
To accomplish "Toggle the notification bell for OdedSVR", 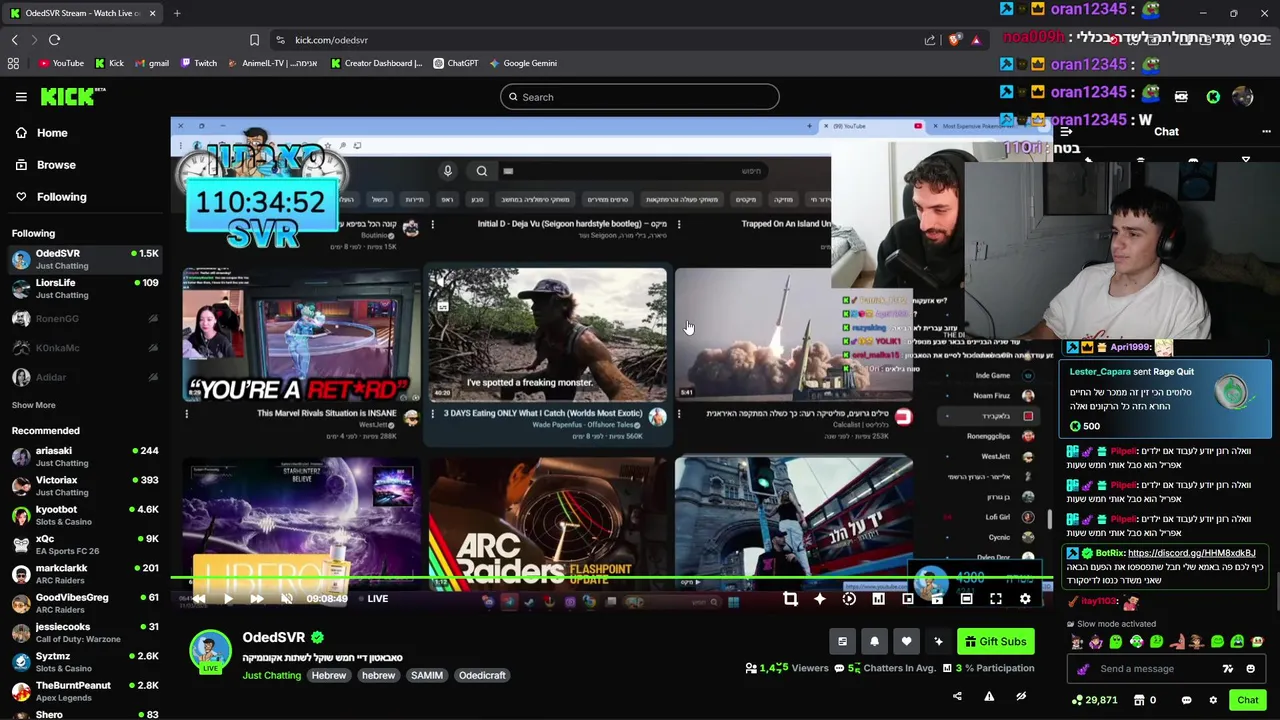I will tap(874, 642).
